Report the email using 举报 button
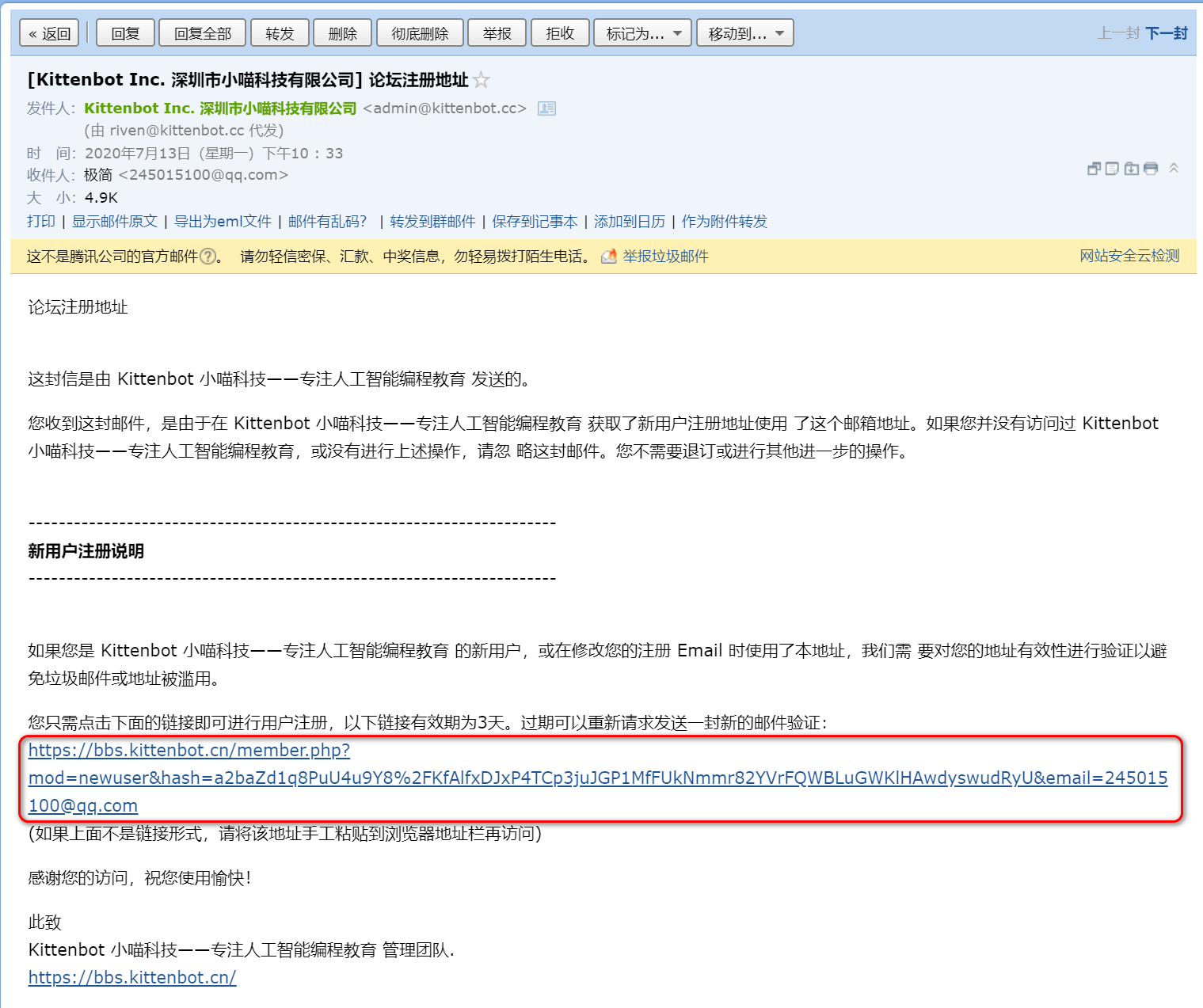This screenshot has height=1008, width=1203. click(x=497, y=33)
